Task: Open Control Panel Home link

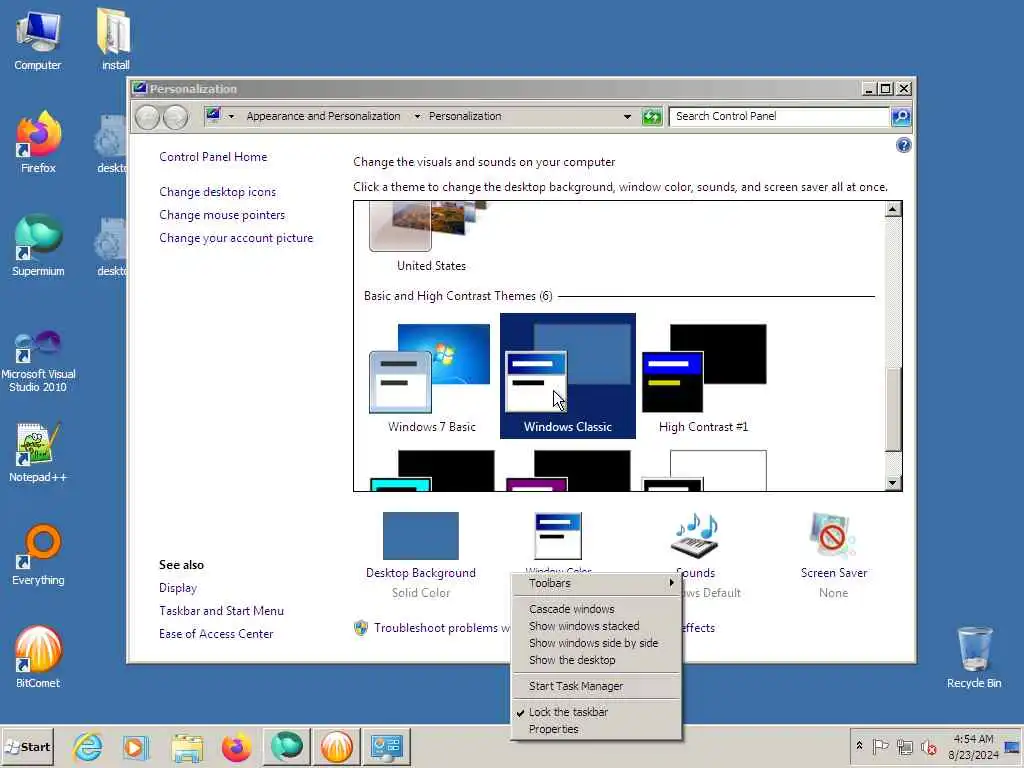Action: pyautogui.click(x=213, y=157)
